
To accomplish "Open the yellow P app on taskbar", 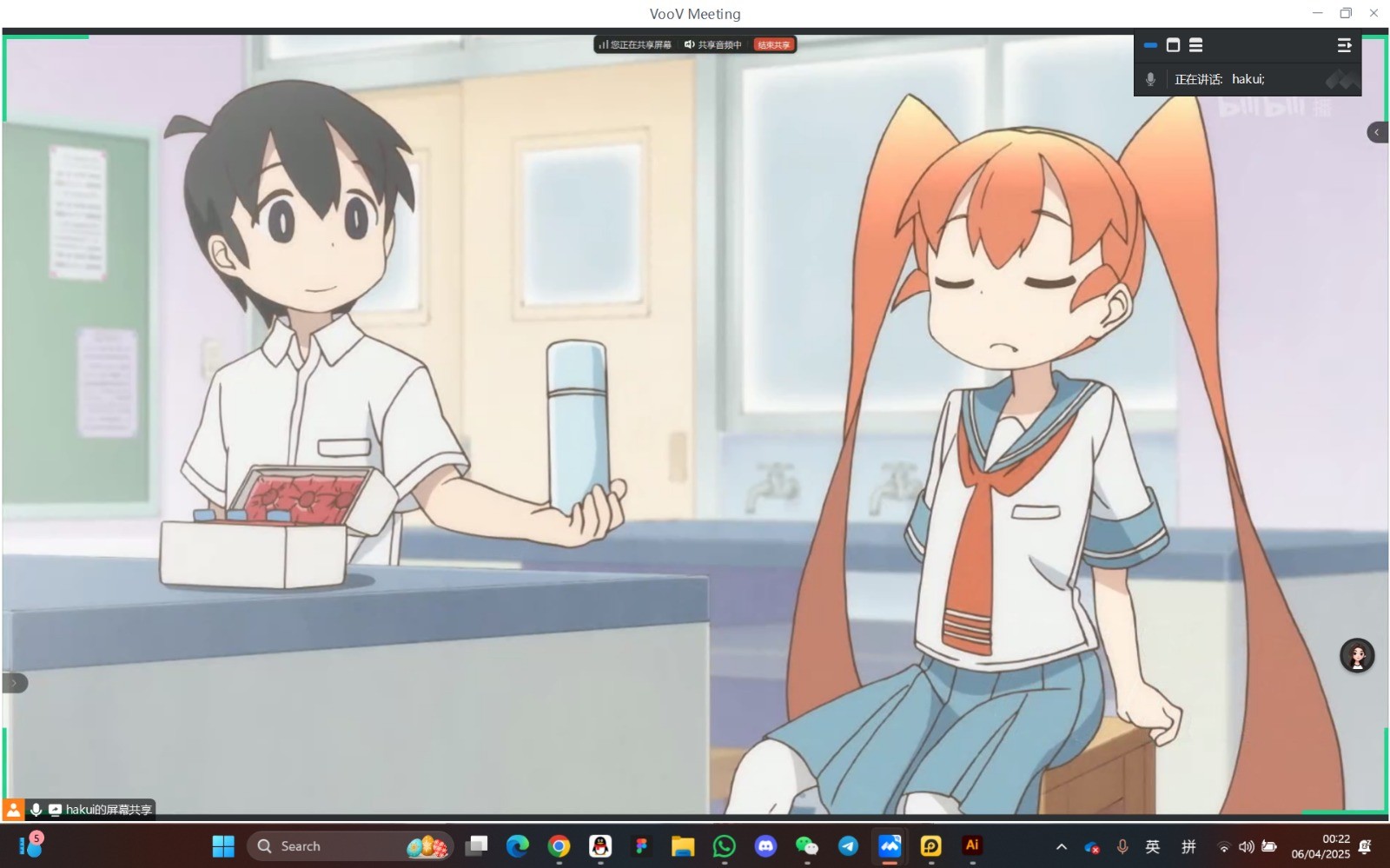I will pyautogui.click(x=930, y=846).
